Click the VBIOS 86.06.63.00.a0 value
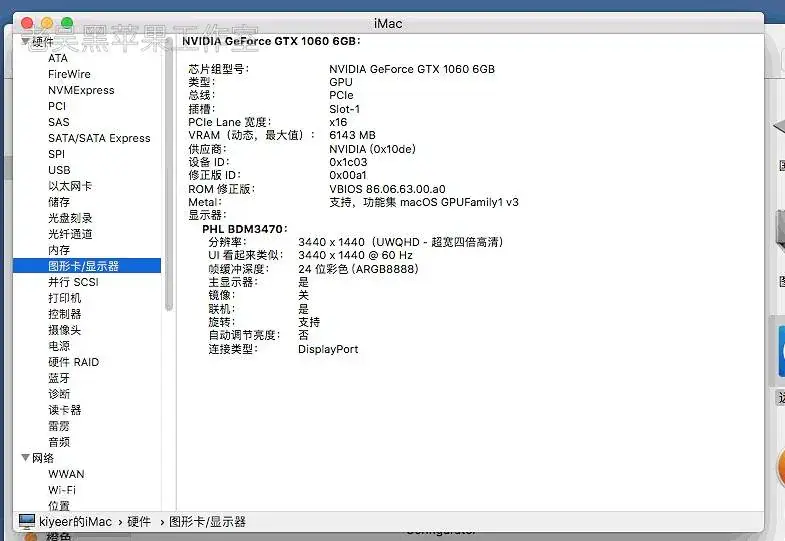785x541 pixels. pos(387,189)
